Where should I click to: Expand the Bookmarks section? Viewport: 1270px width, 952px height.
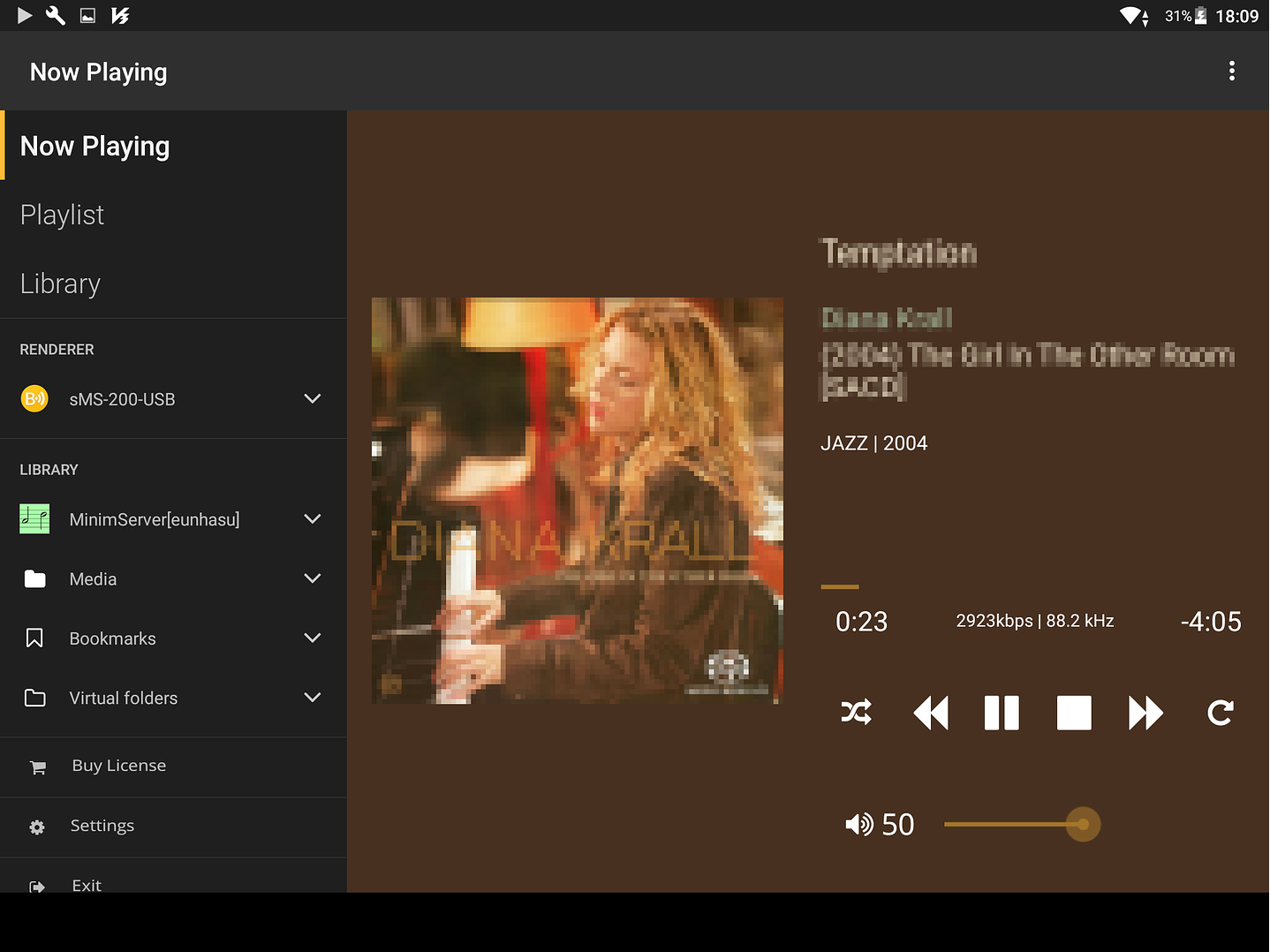tap(312, 638)
